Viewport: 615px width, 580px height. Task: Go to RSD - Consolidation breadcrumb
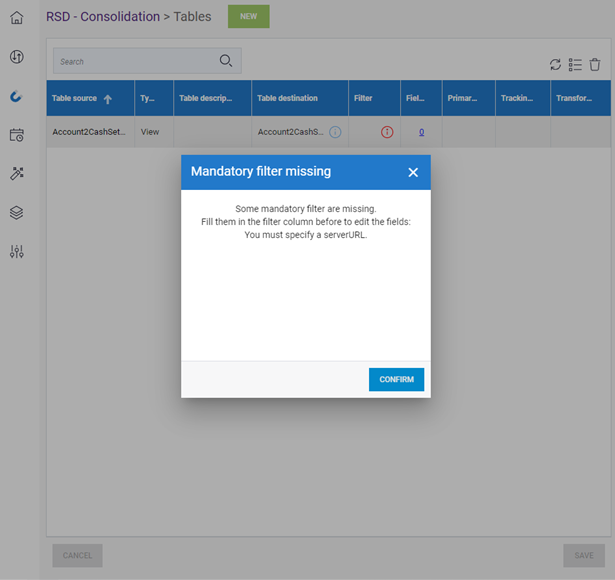[x=103, y=17]
